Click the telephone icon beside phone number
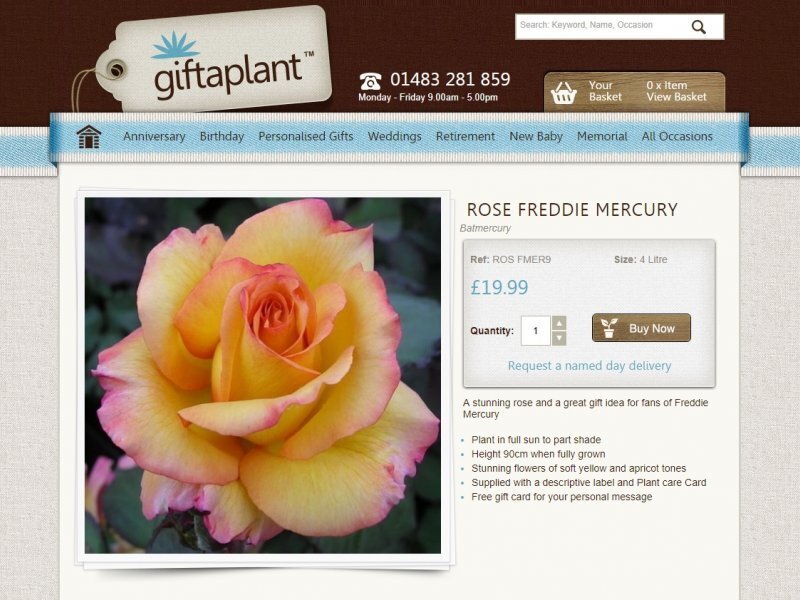 click(x=370, y=81)
